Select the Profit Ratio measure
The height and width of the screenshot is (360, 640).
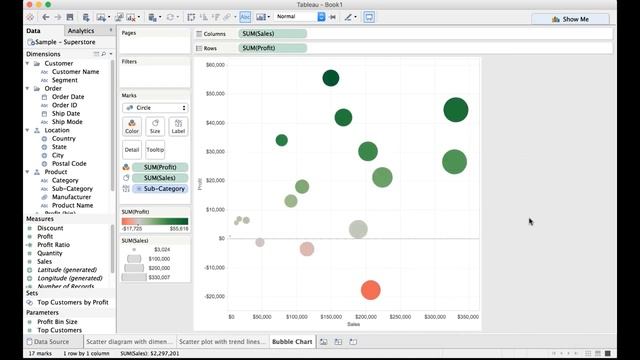click(53, 245)
